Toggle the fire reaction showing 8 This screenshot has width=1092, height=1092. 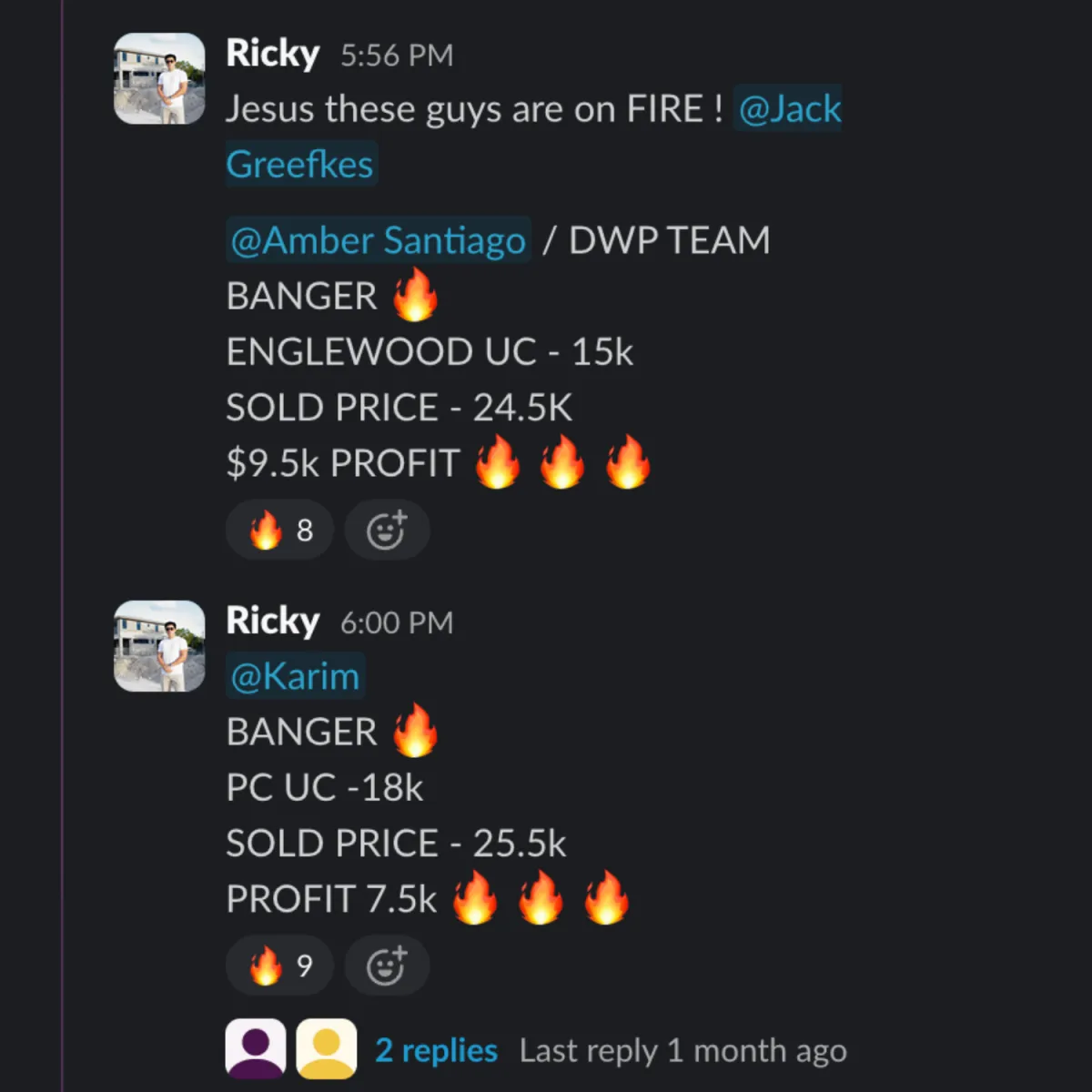280,530
